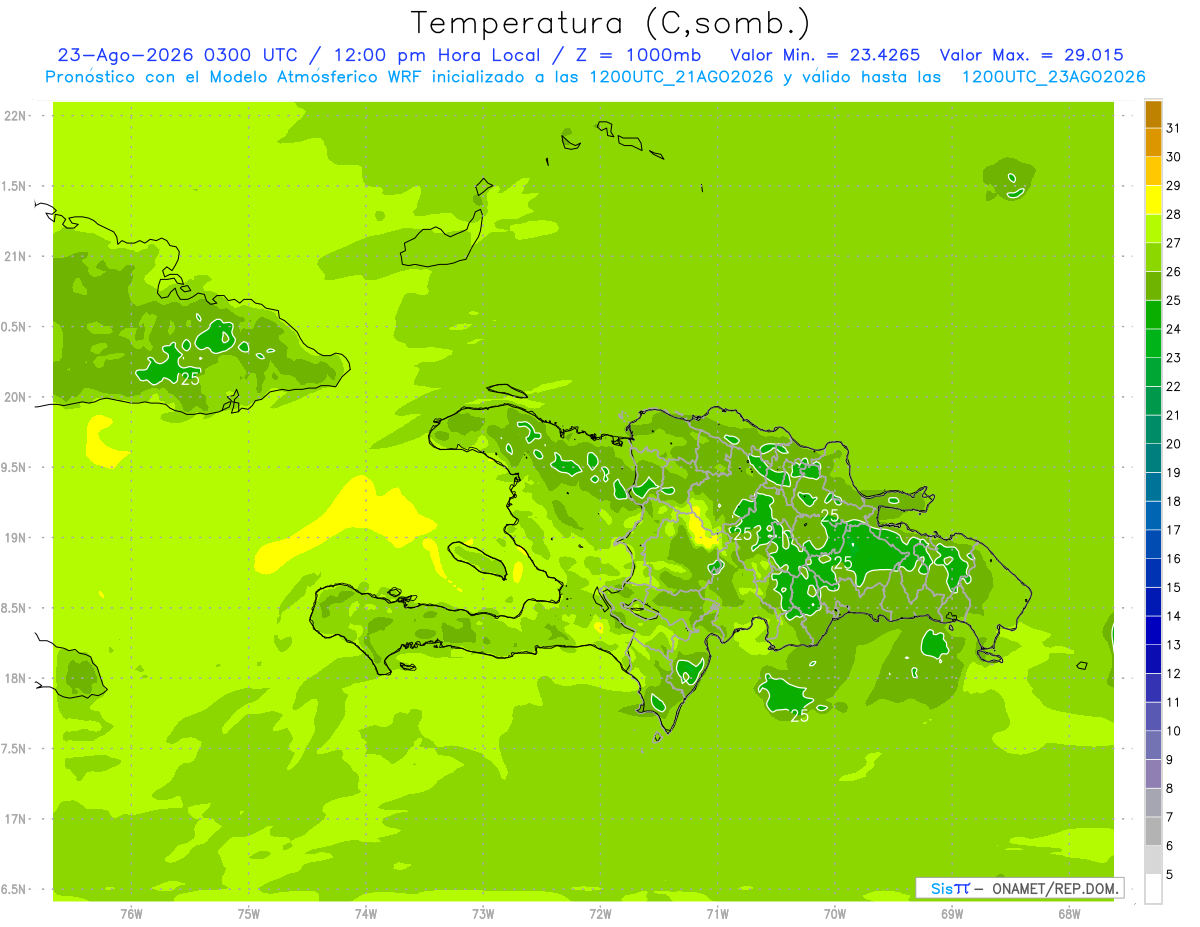Click the legend scale value '27'
The height and width of the screenshot is (927, 1200).
pos(1173,243)
